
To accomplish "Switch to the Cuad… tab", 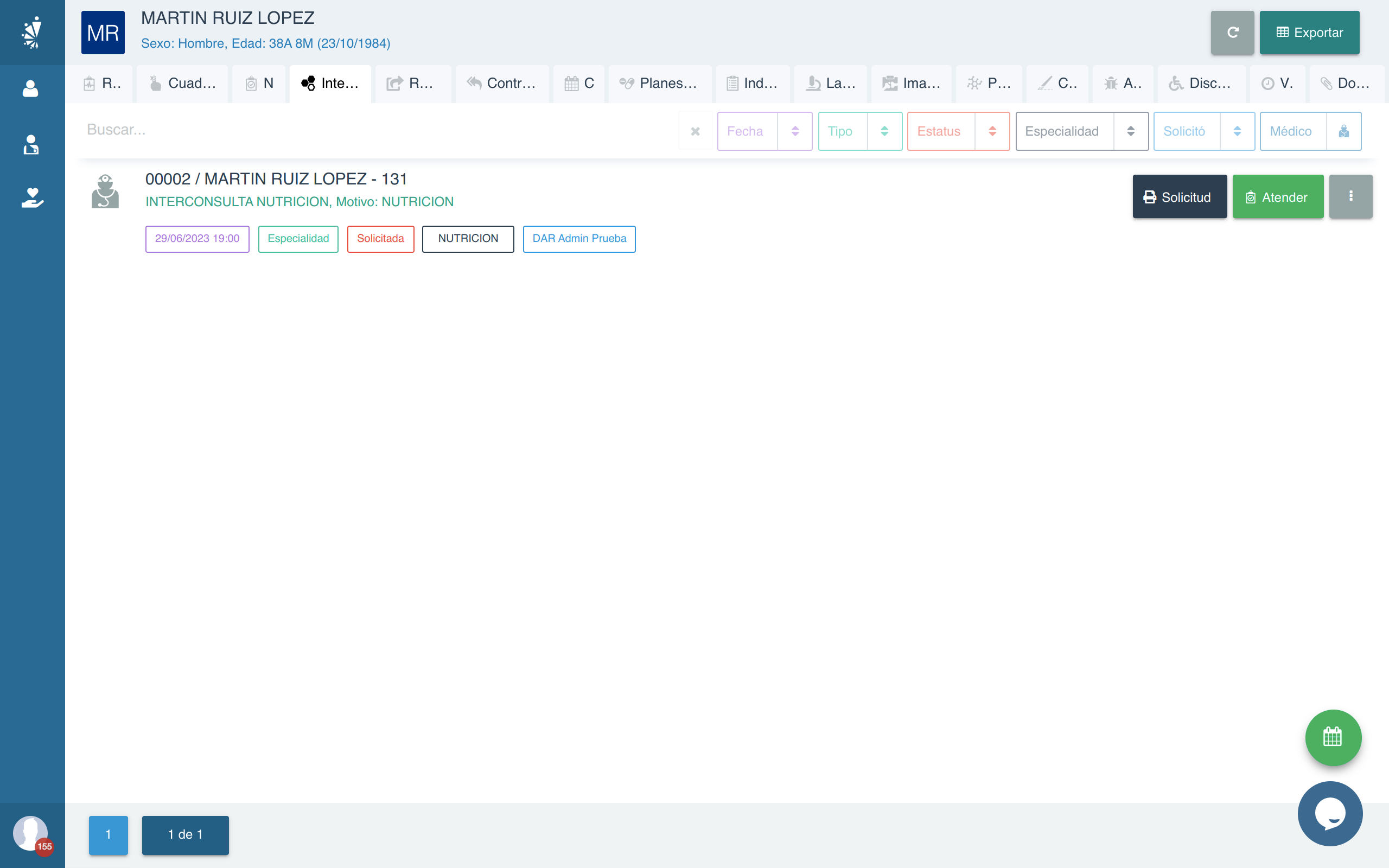I will [x=182, y=84].
